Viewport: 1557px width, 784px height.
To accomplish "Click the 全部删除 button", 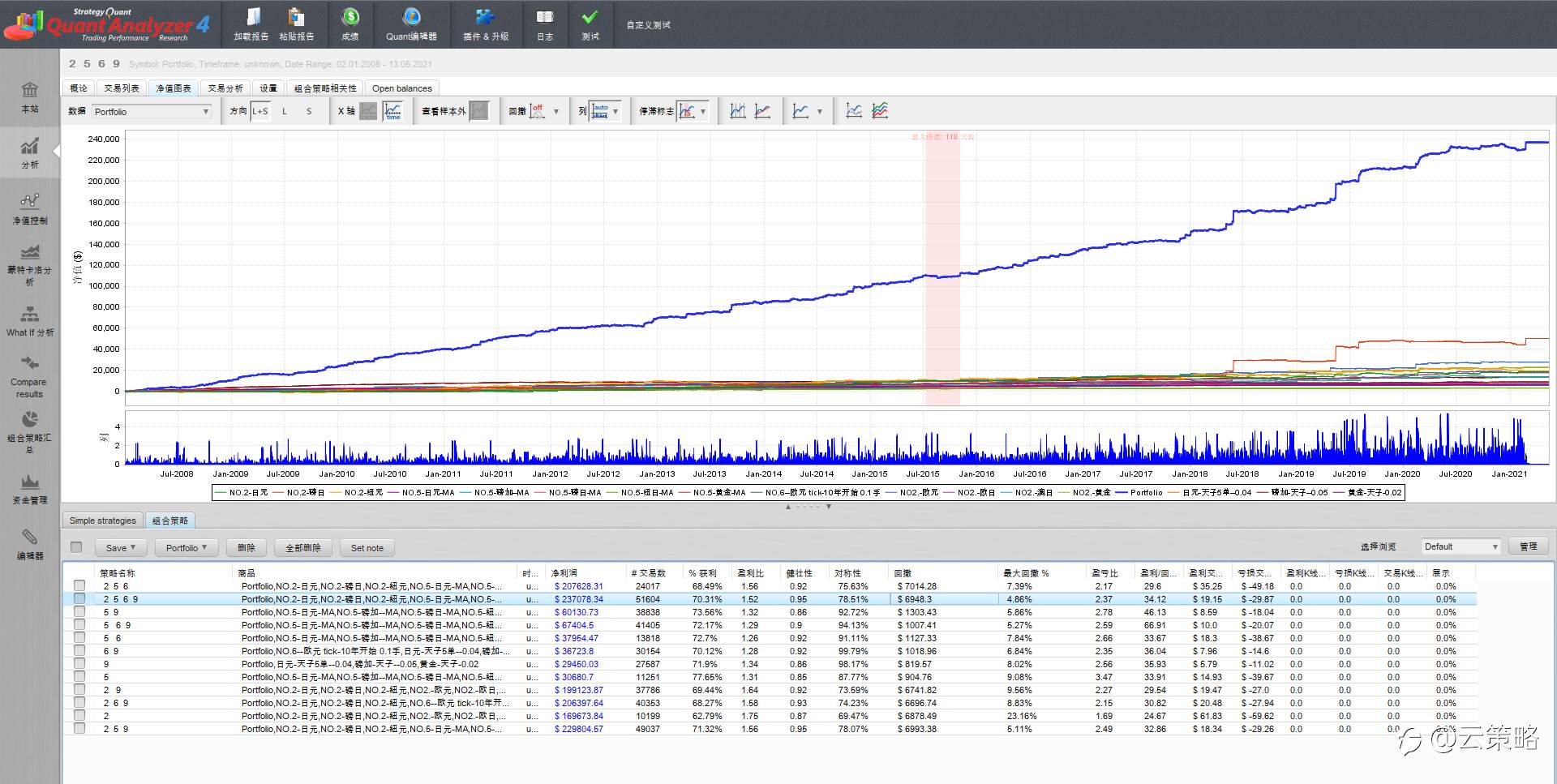I will pyautogui.click(x=303, y=548).
